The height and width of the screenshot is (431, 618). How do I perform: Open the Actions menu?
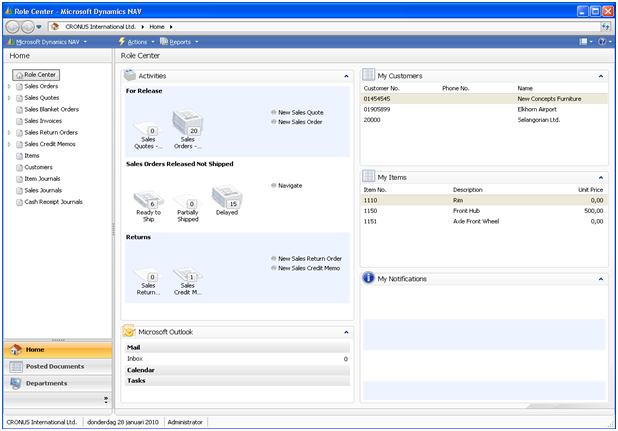136,42
